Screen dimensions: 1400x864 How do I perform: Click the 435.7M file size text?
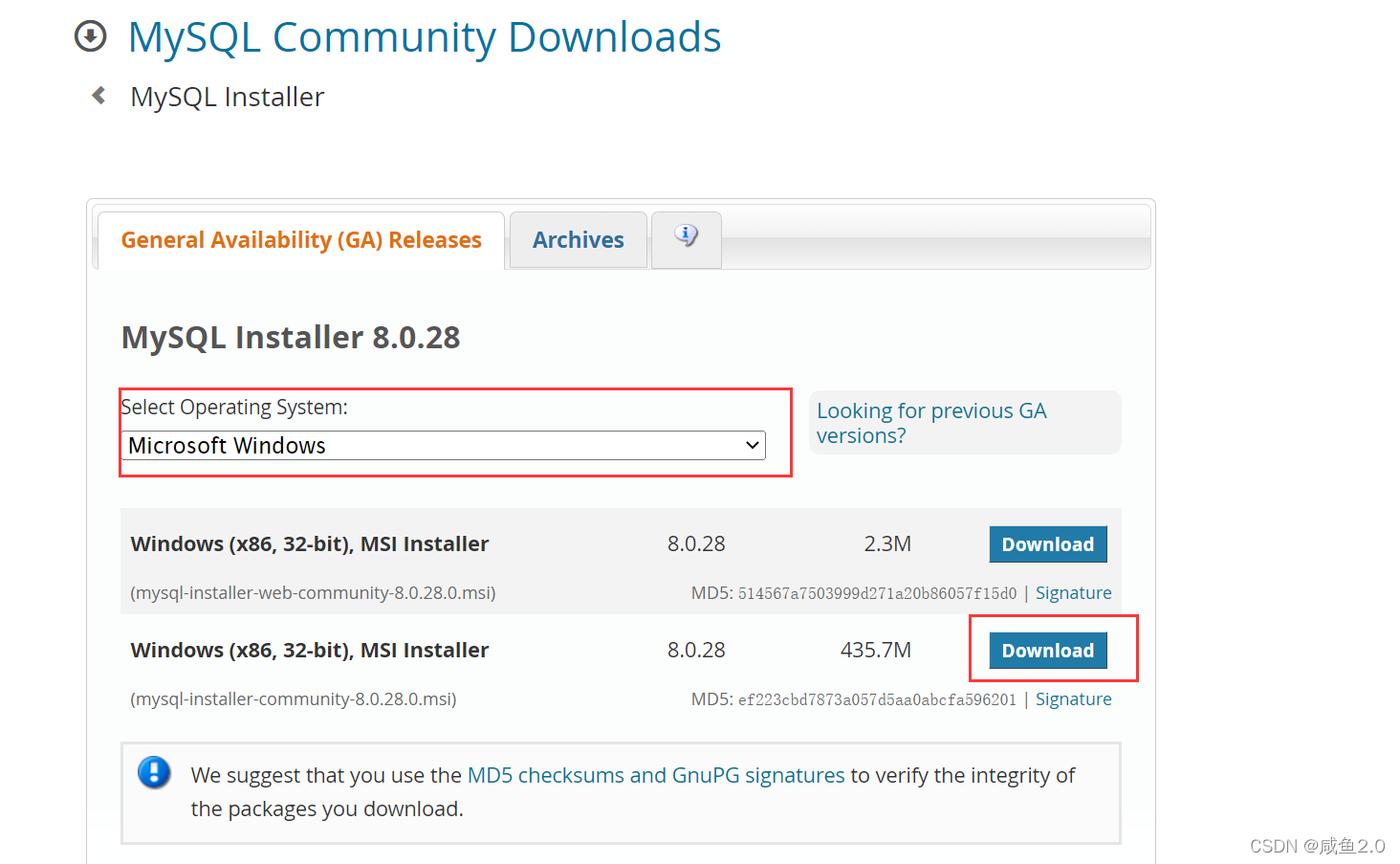(876, 651)
